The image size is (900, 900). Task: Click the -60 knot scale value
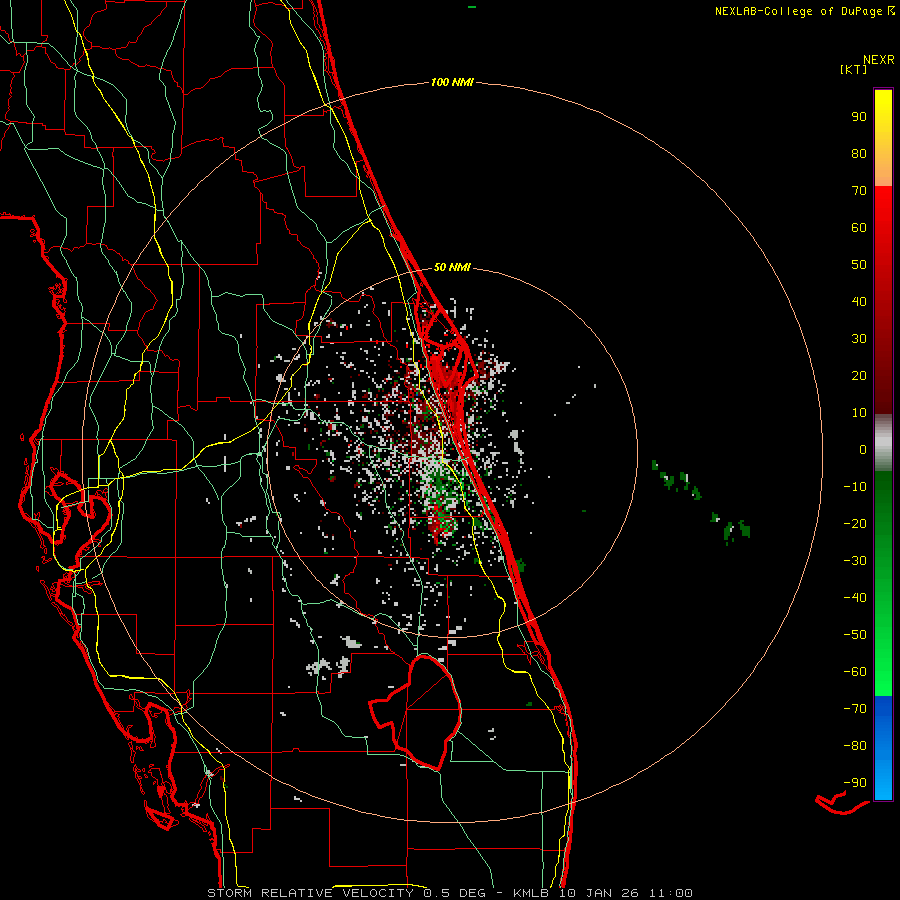(855, 672)
